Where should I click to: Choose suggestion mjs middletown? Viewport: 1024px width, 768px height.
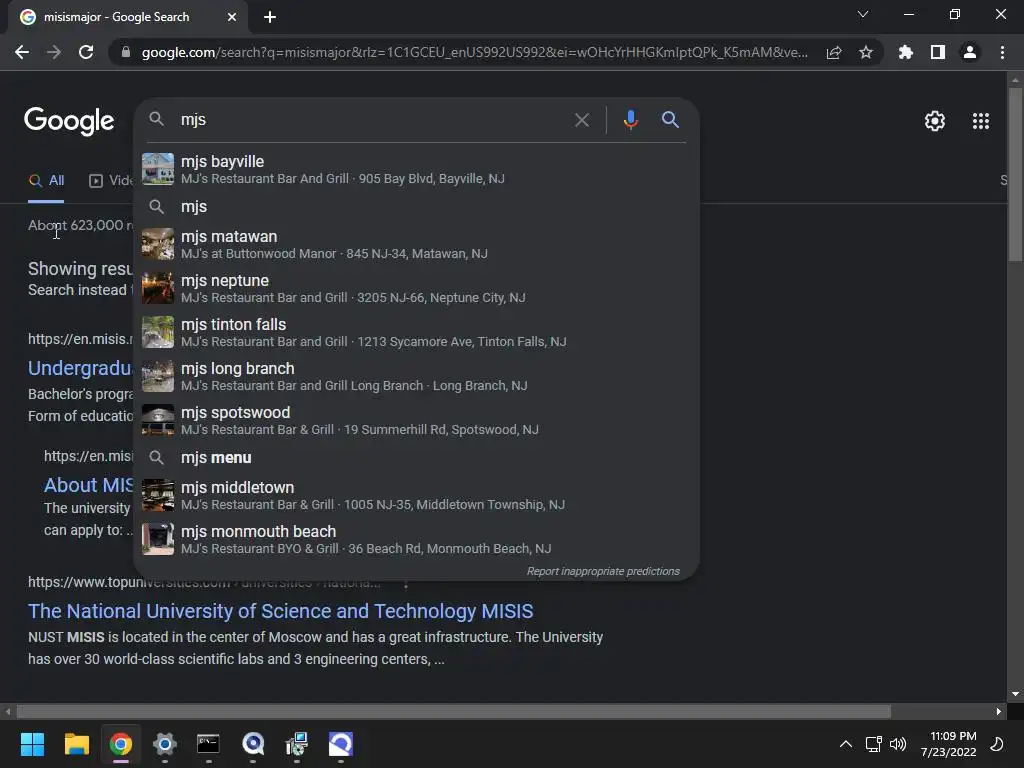click(x=417, y=495)
